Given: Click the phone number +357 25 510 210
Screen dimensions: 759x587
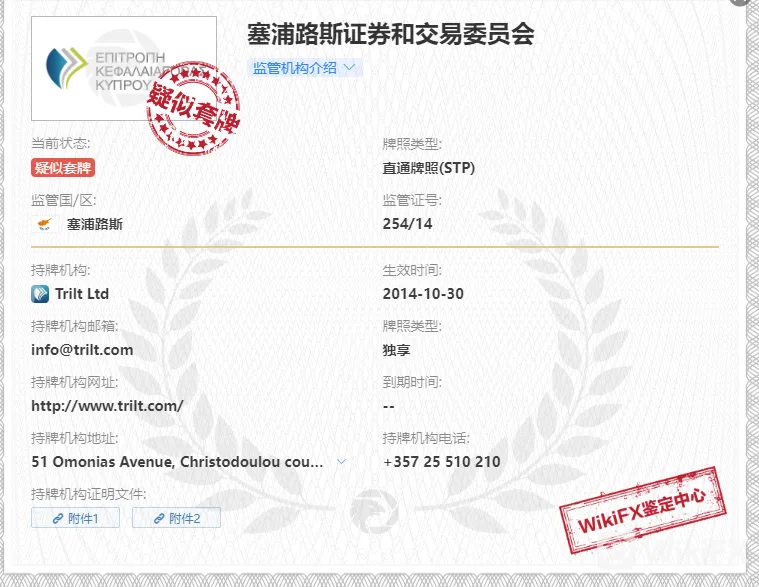Looking at the screenshot, I should [x=441, y=462].
